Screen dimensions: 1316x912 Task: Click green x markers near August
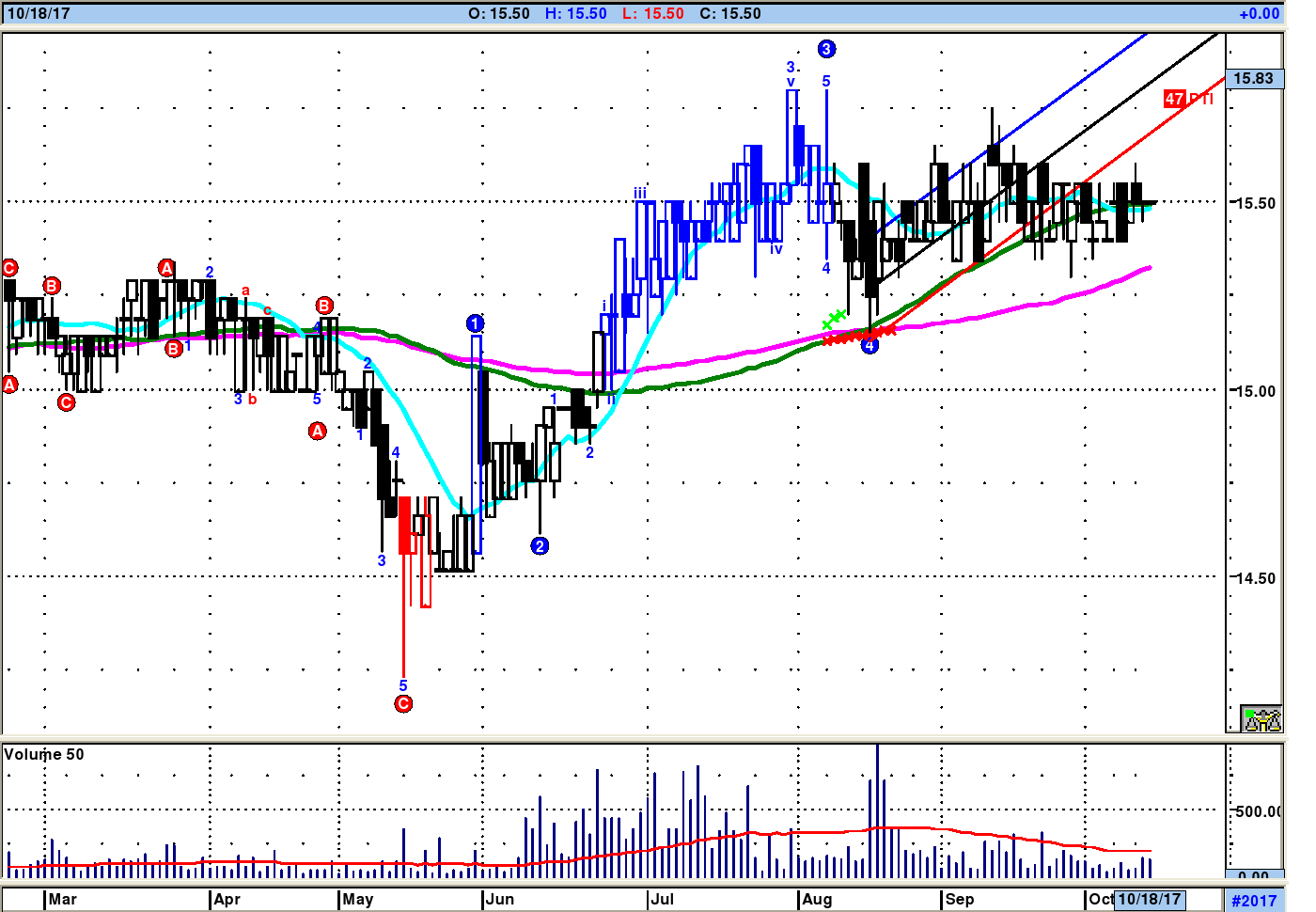coord(834,320)
